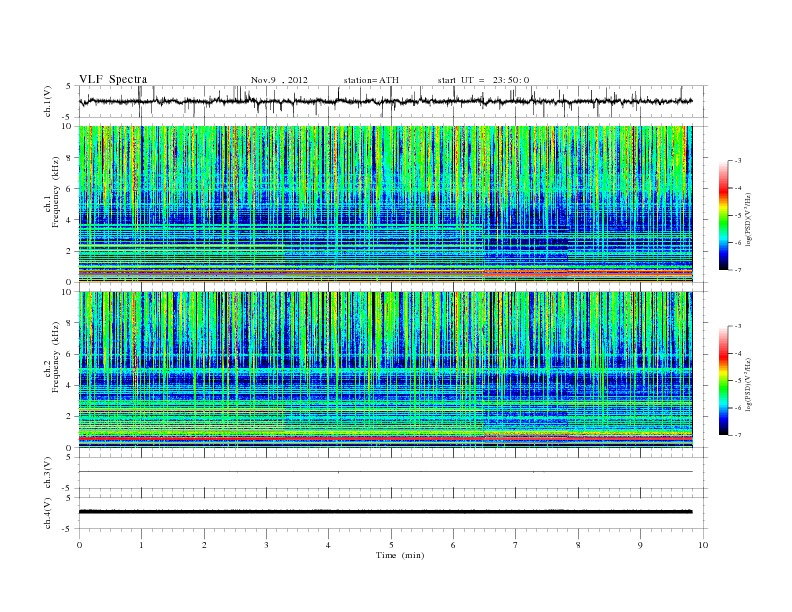Click the "7" minute tick label
The width and height of the screenshot is (792, 612).
click(x=516, y=545)
